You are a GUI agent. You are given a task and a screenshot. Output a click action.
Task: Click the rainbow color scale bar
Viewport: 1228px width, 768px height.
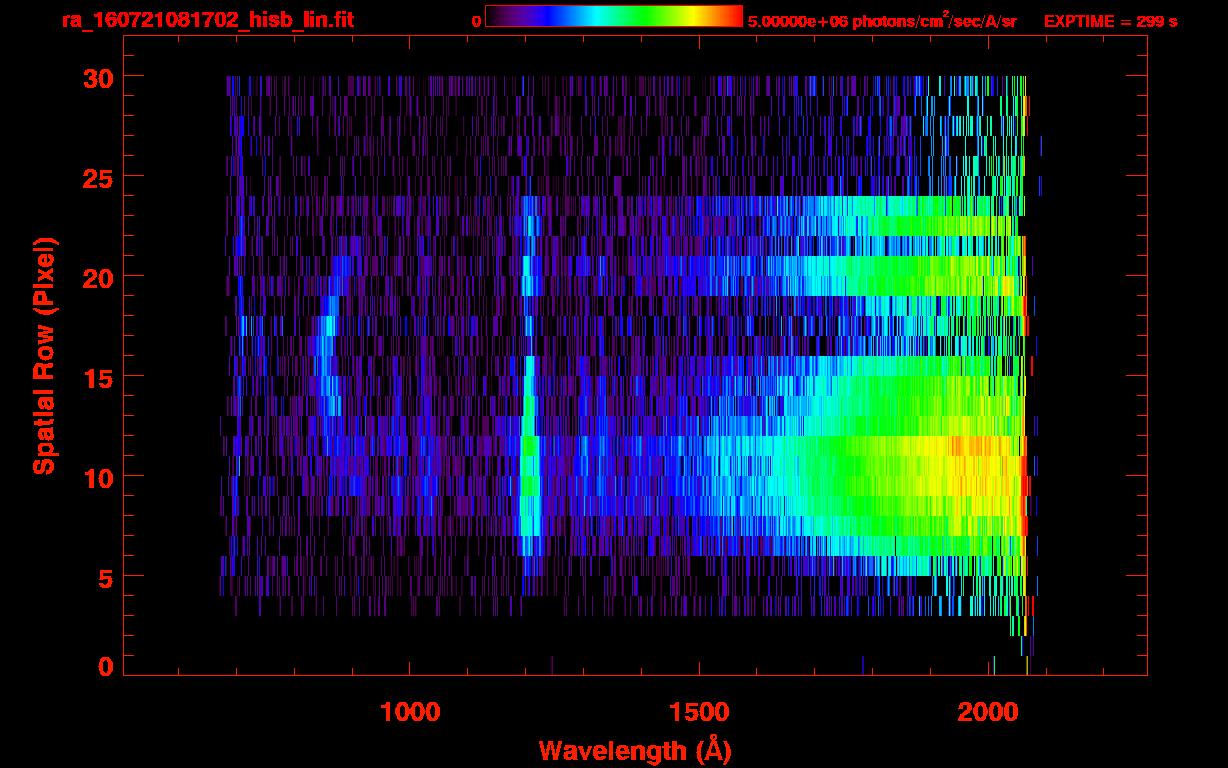point(613,17)
